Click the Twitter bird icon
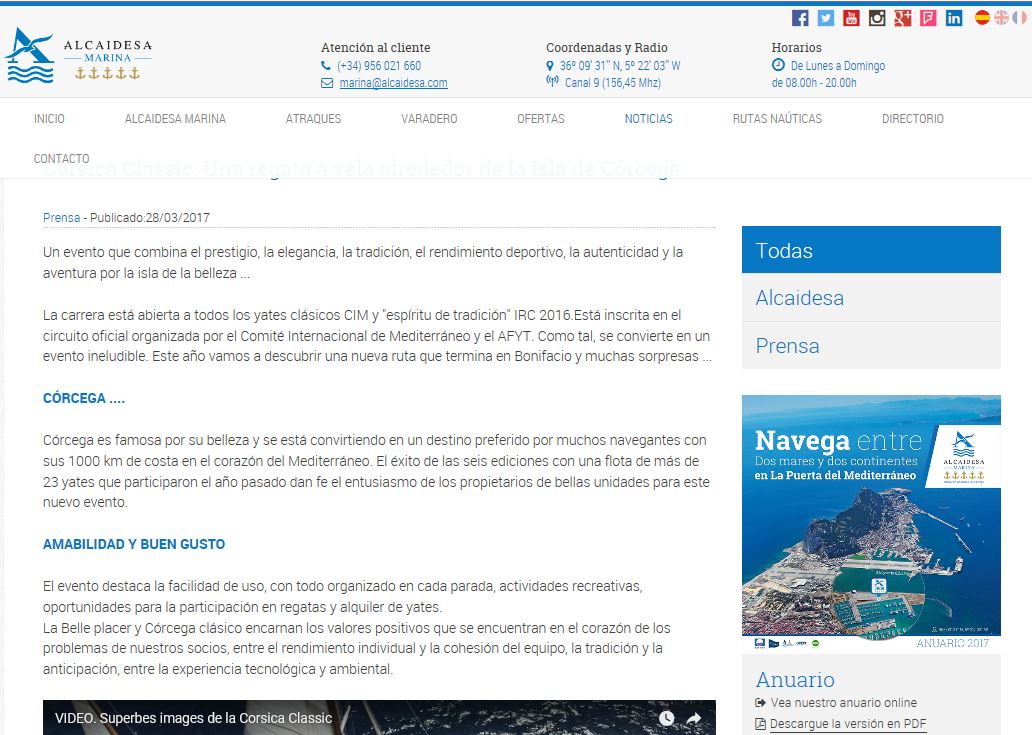The image size is (1032, 735). [826, 18]
